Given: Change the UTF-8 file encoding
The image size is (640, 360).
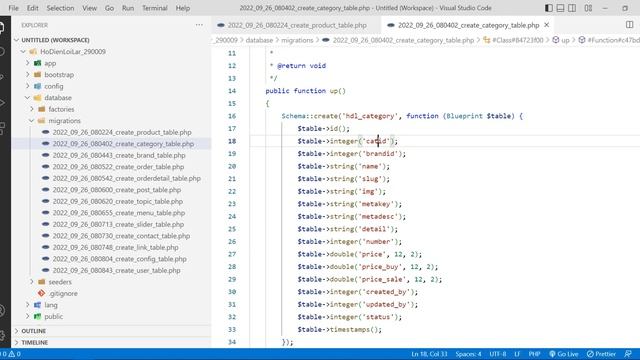Looking at the screenshot, I should point(498,354).
